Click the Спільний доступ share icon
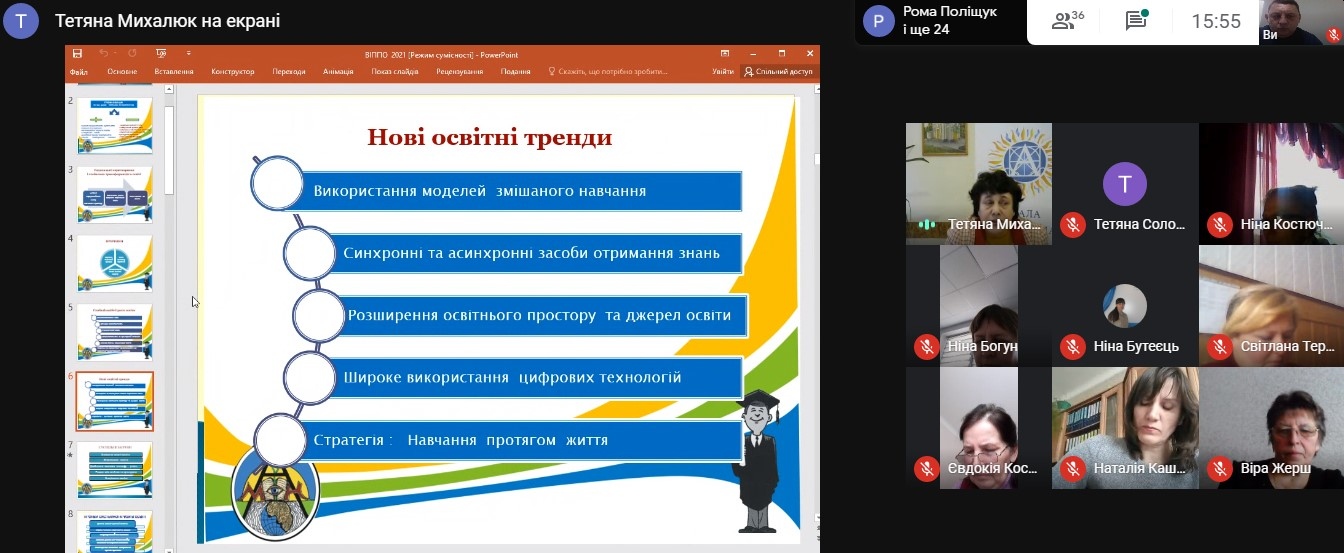 (778, 72)
